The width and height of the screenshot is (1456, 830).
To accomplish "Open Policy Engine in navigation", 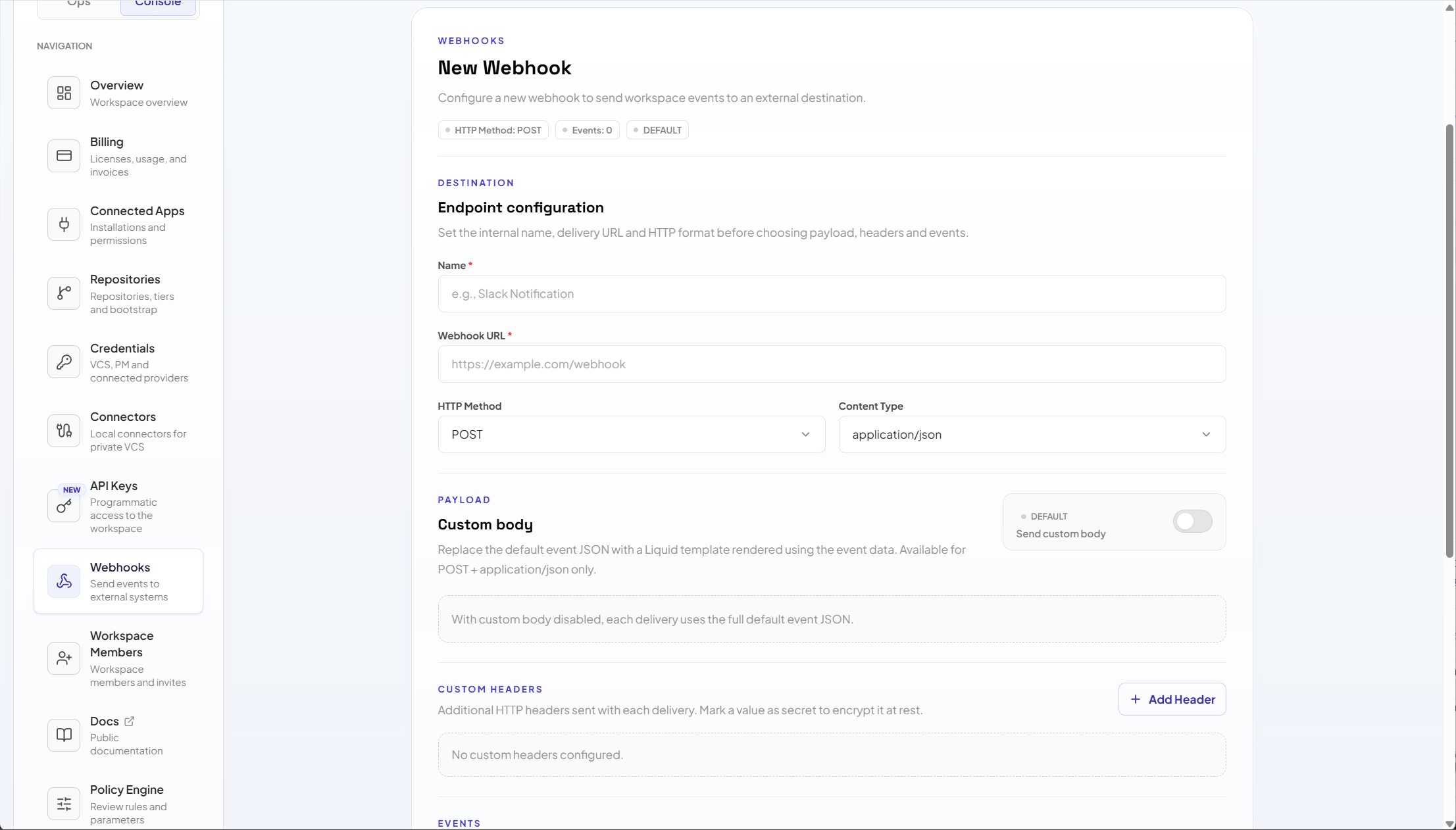I will 118,804.
